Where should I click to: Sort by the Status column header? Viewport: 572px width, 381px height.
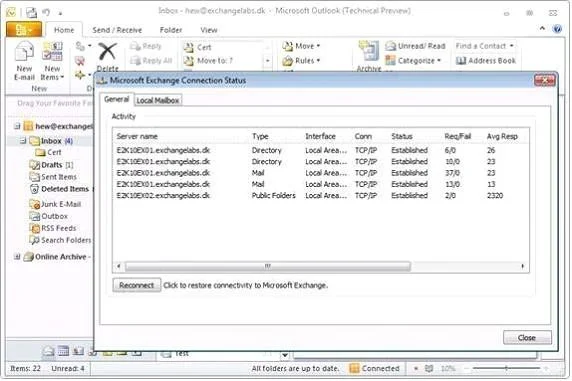click(402, 136)
